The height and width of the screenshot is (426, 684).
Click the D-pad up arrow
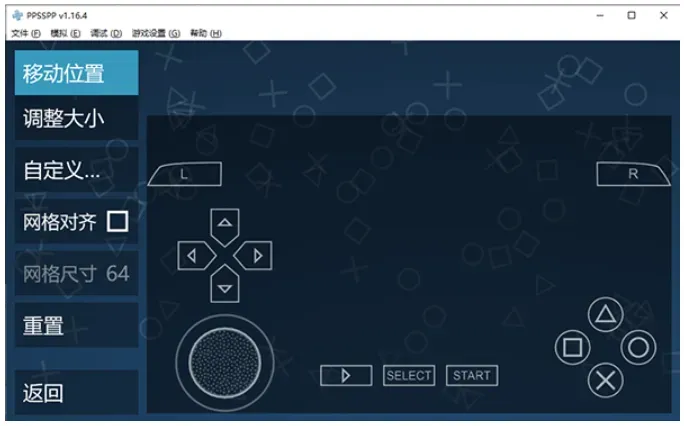225,227
